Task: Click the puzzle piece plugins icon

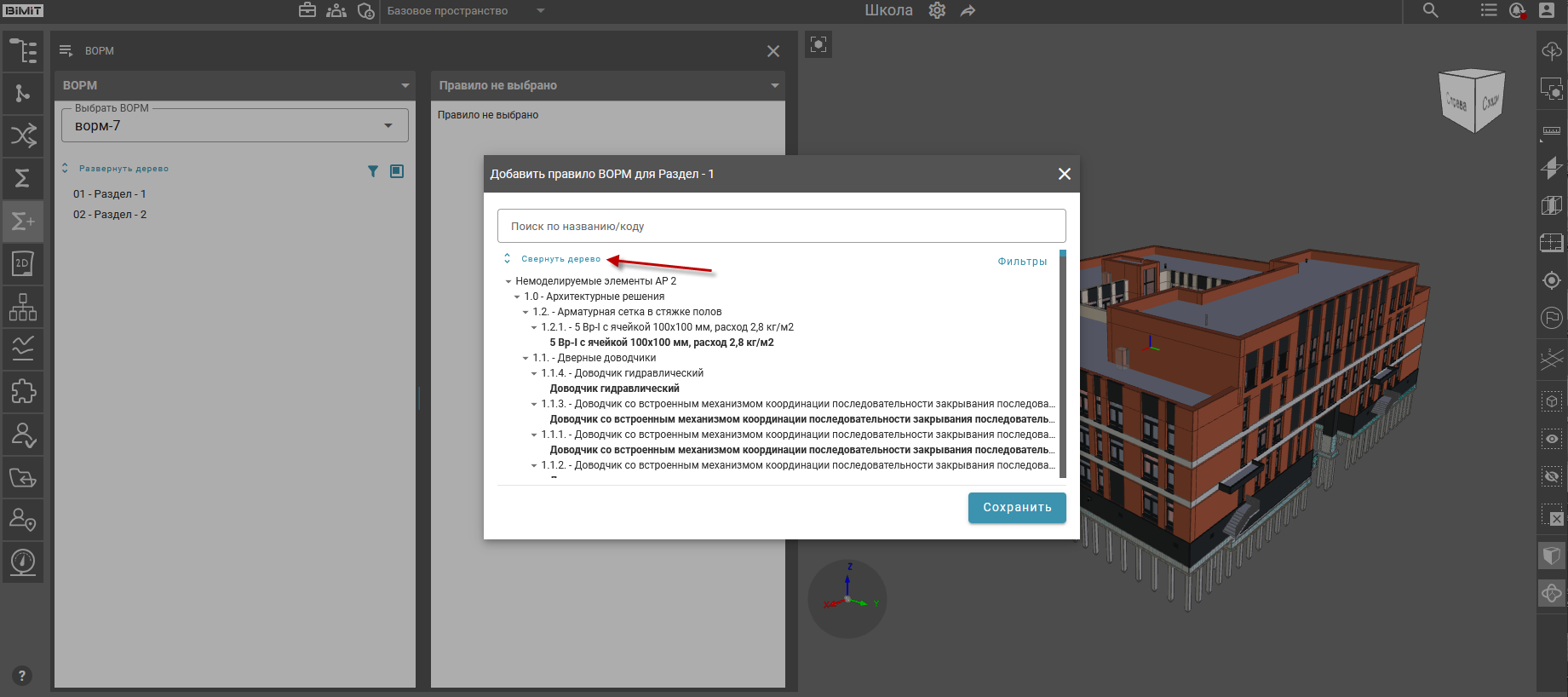Action: [x=23, y=391]
